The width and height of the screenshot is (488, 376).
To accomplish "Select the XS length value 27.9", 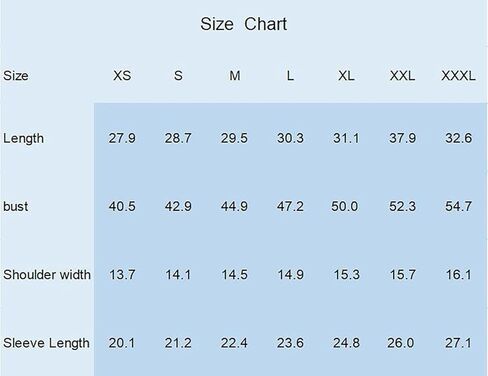I will tap(122, 138).
